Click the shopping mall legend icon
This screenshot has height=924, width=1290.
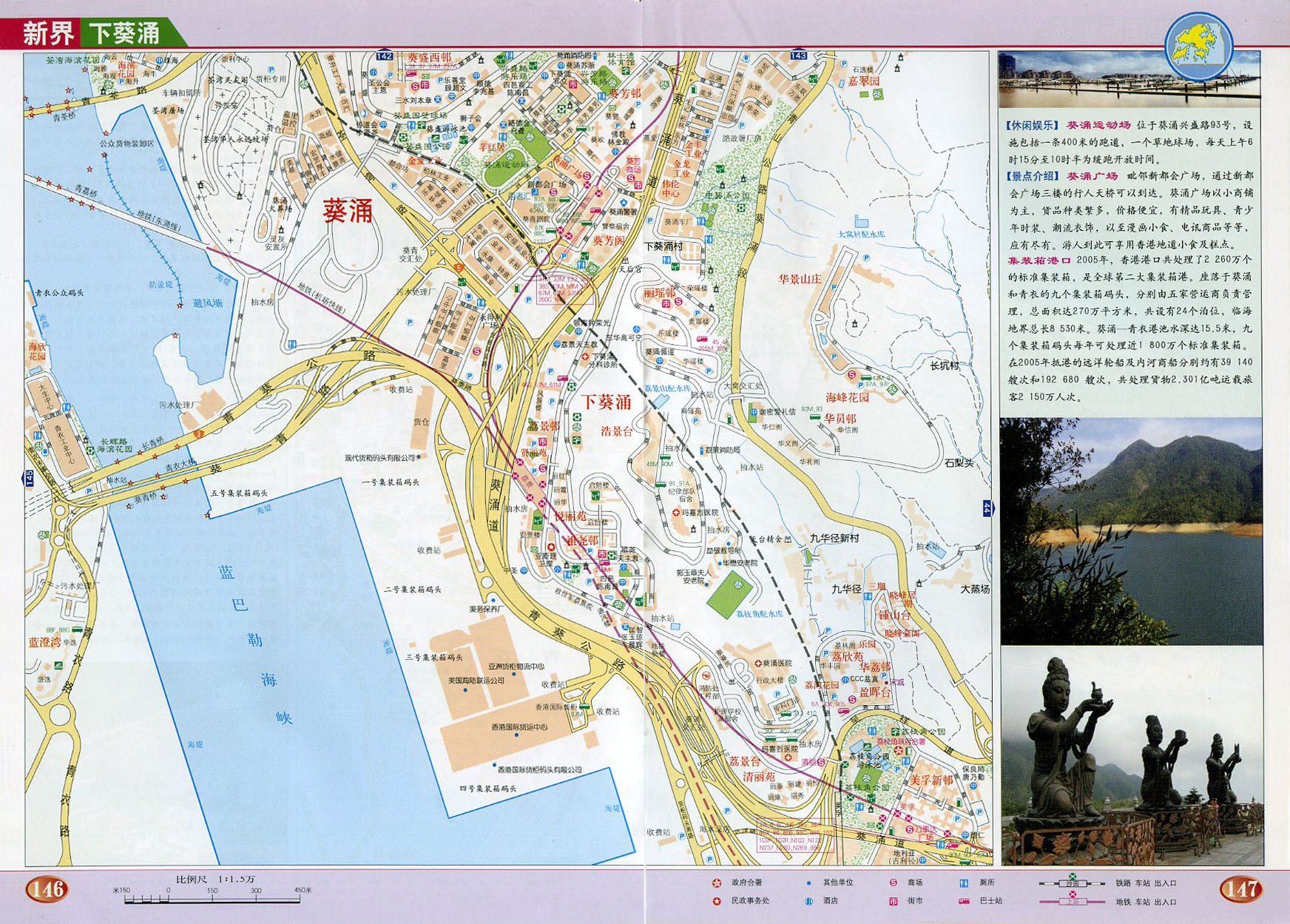pyautogui.click(x=893, y=883)
